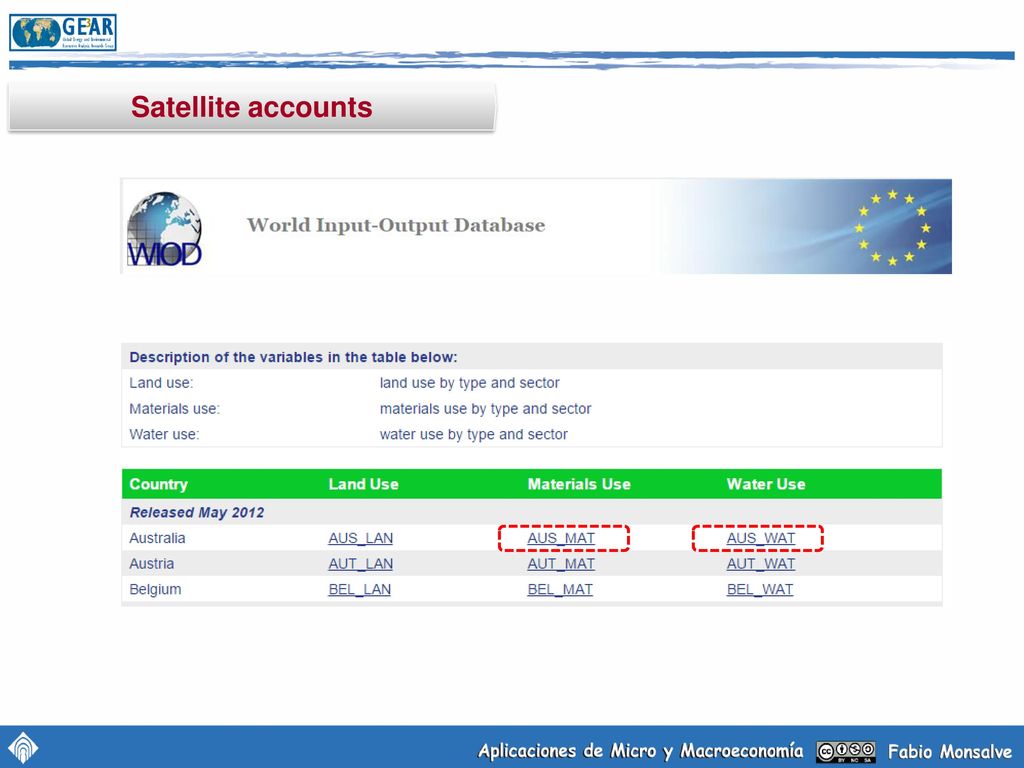Image resolution: width=1024 pixels, height=768 pixels.
Task: Click the Austria country name
Action: point(152,564)
